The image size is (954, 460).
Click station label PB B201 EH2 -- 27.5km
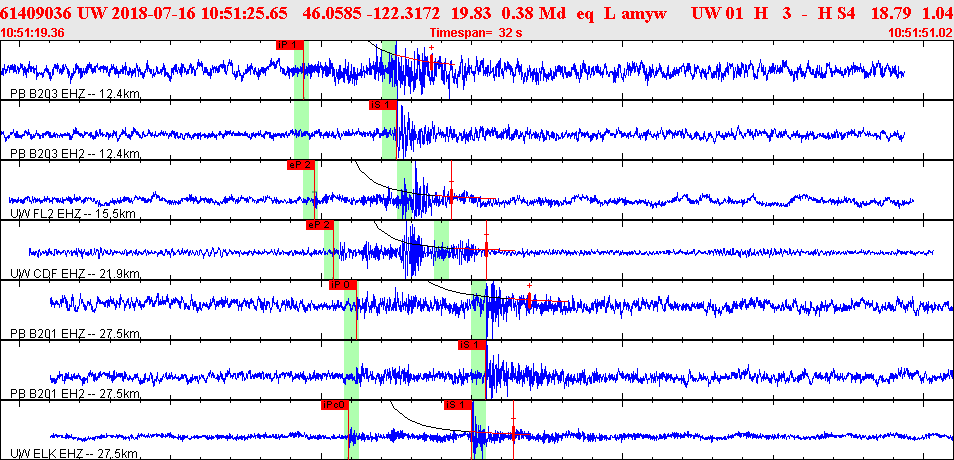pos(76,393)
